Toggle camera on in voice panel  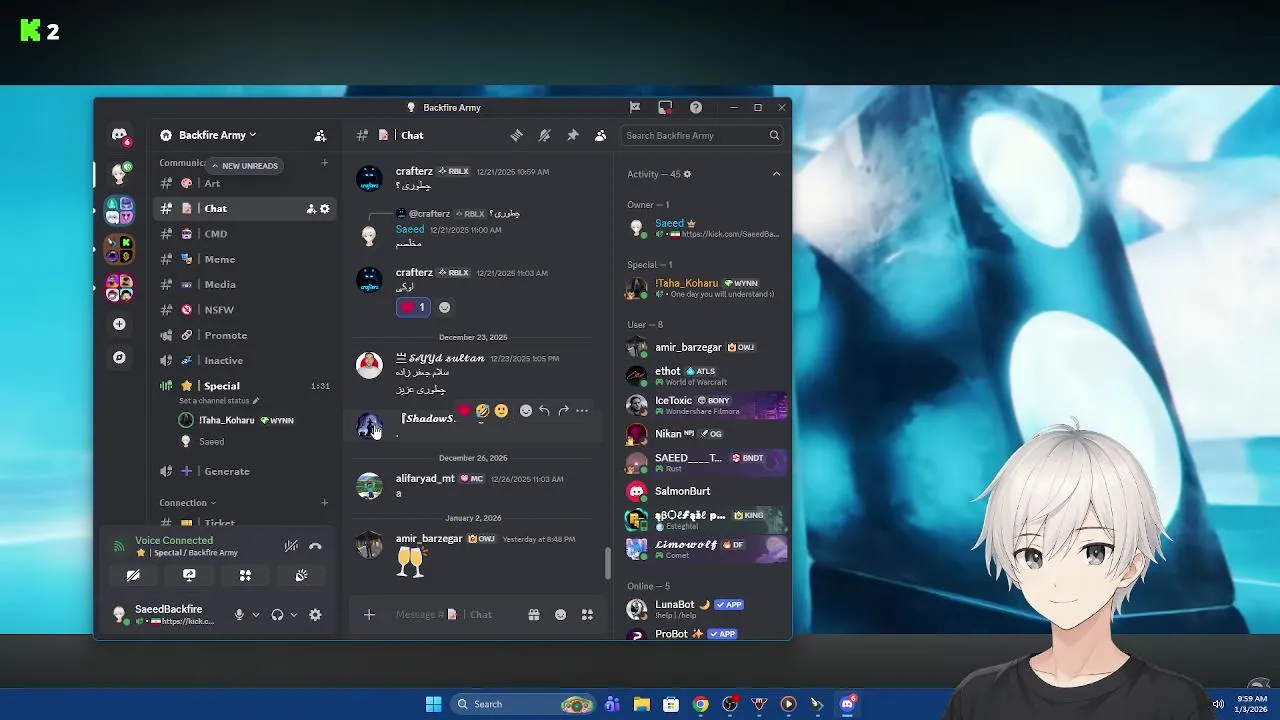click(x=133, y=575)
